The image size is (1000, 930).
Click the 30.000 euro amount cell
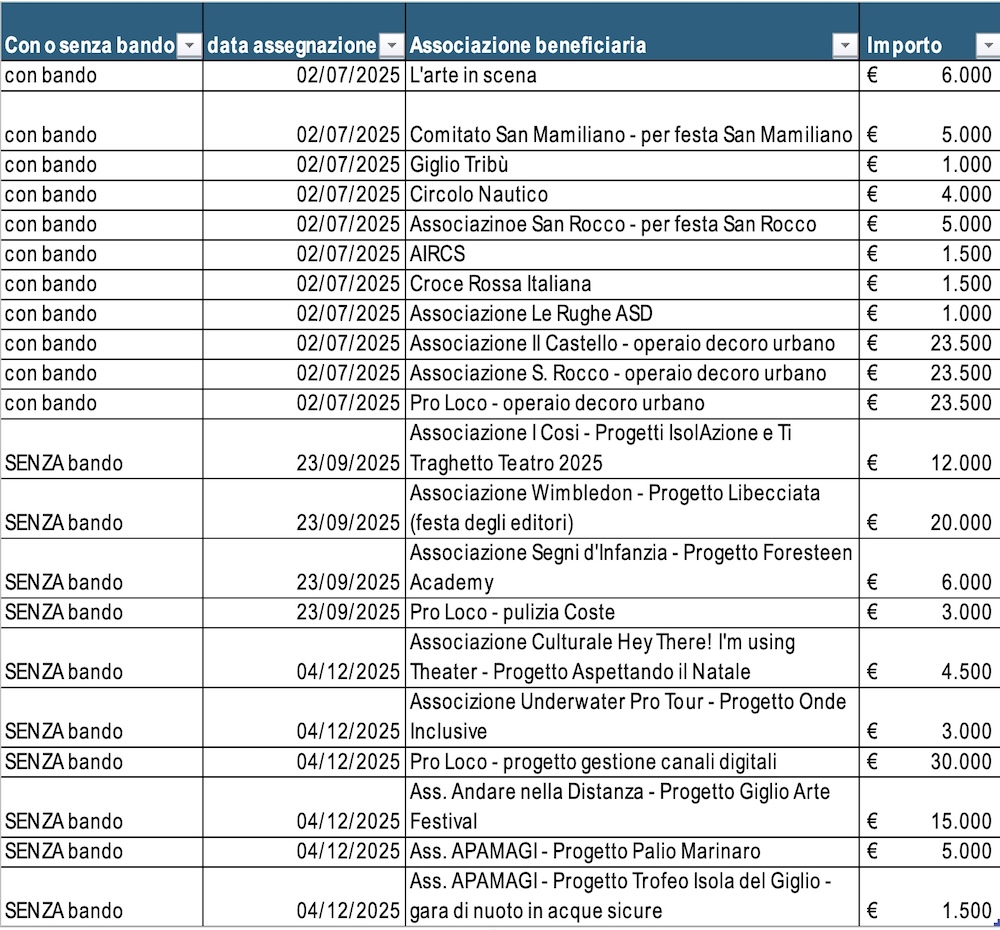pos(929,762)
